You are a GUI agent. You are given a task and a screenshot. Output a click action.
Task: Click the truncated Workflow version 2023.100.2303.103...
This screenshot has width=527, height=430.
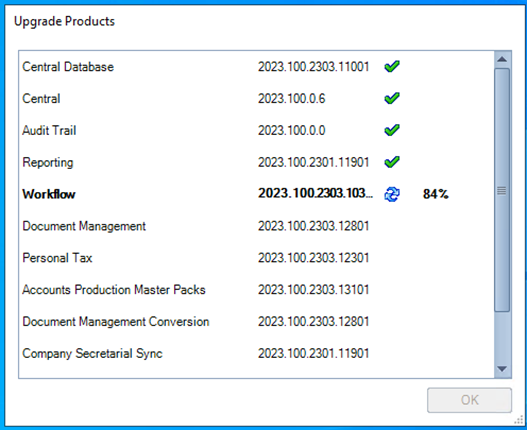pos(315,193)
